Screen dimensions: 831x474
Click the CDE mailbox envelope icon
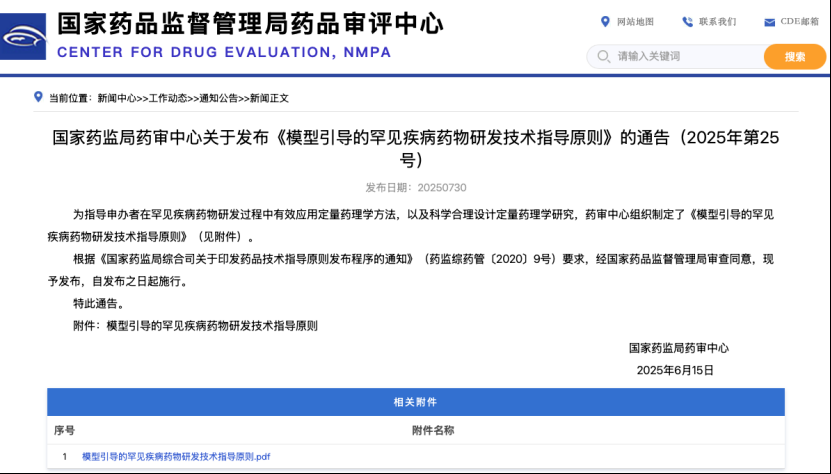[769, 22]
